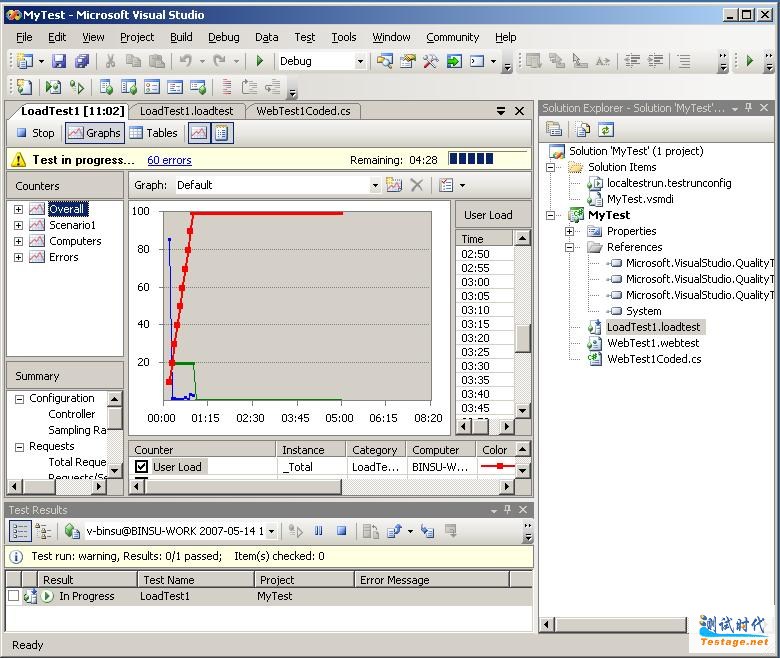Delete the graph using the X icon

point(417,185)
